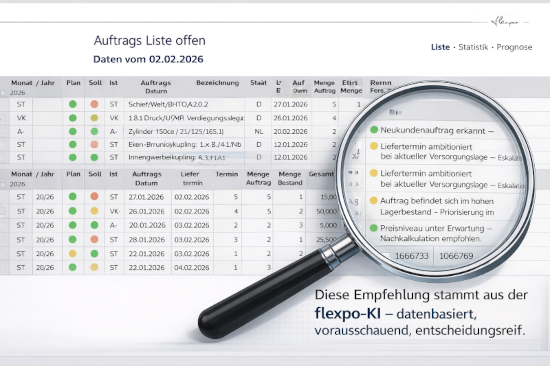The width and height of the screenshot is (550, 366).
Task: Click the green Soll dot in the lower-table row with Auftragsdatum 20.01.2026
Action: pyautogui.click(x=94, y=225)
